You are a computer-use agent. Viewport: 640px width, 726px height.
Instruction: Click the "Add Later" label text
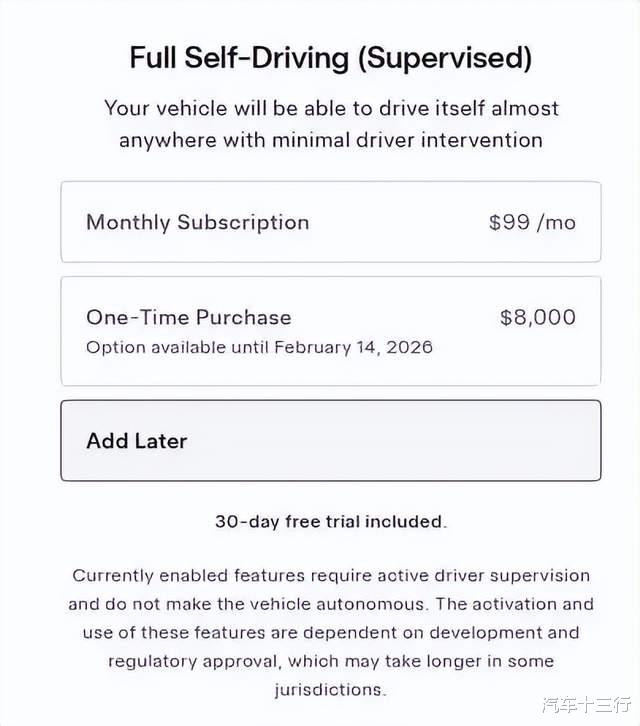(x=137, y=441)
